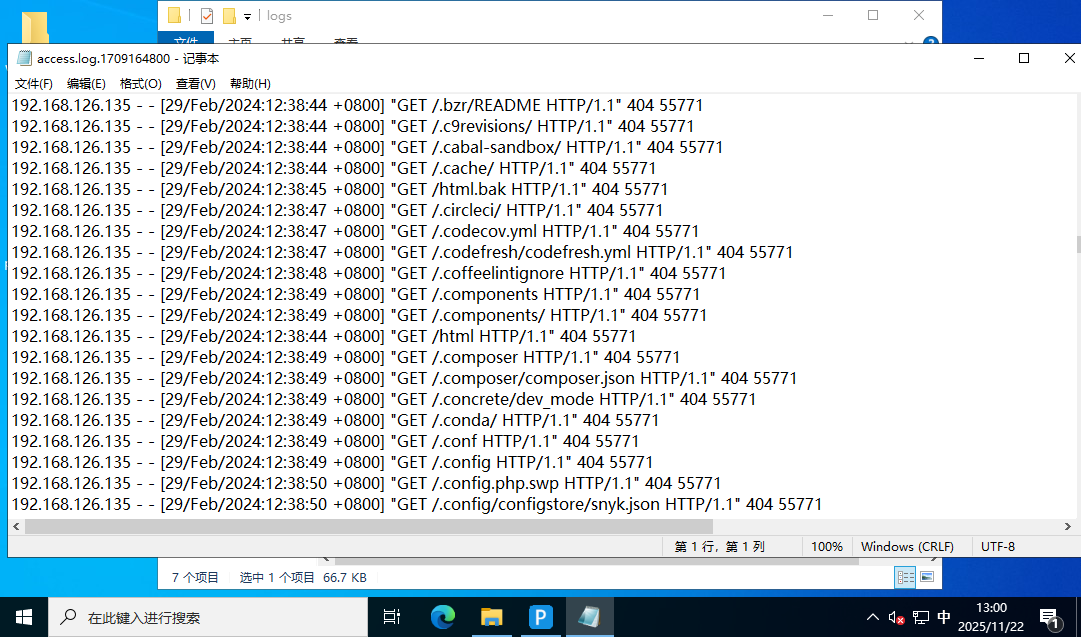This screenshot has height=637, width=1081.
Task: Click the /.codefresh/codefresh.yml log line
Action: pyautogui.click(x=403, y=252)
